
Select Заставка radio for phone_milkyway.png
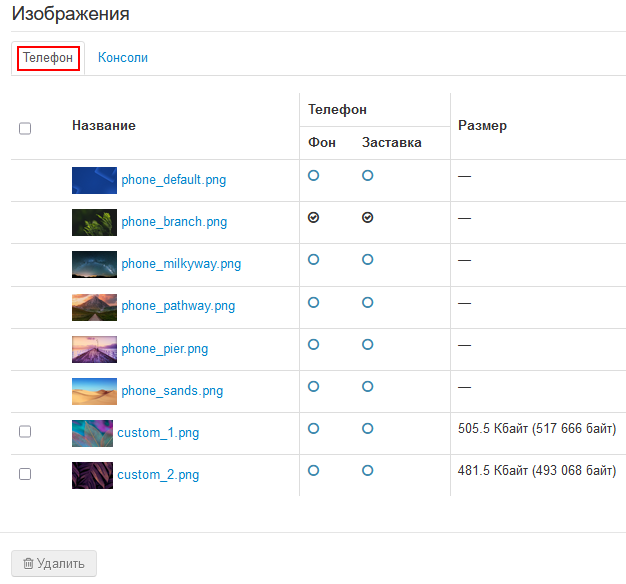pos(368,259)
